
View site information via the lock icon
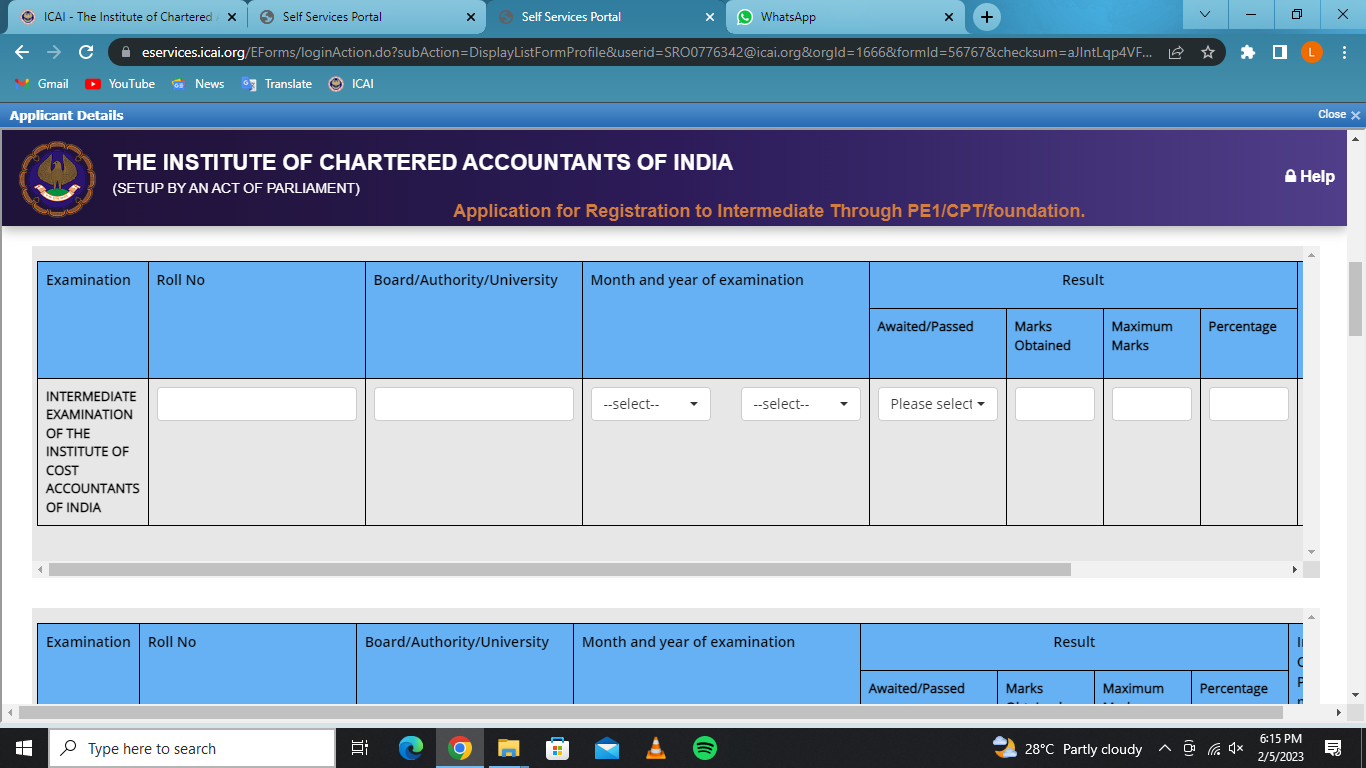click(126, 52)
